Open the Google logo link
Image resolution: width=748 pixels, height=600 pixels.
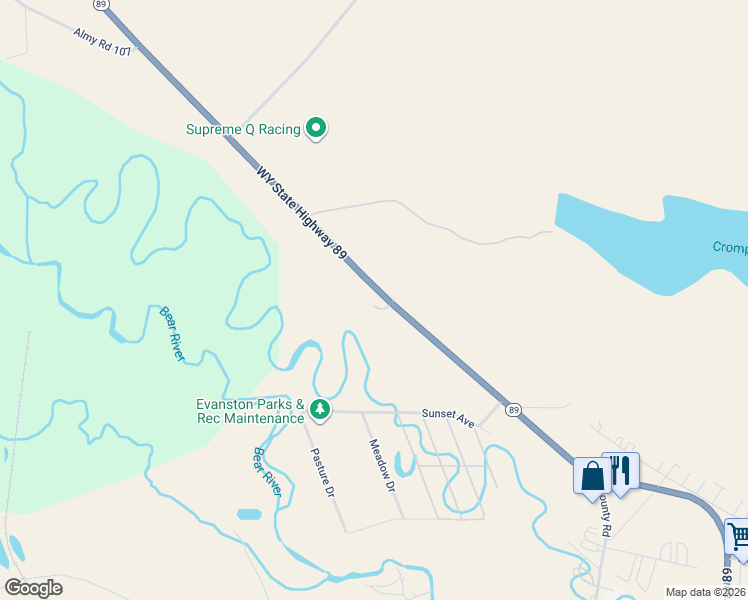pyautogui.click(x=33, y=588)
